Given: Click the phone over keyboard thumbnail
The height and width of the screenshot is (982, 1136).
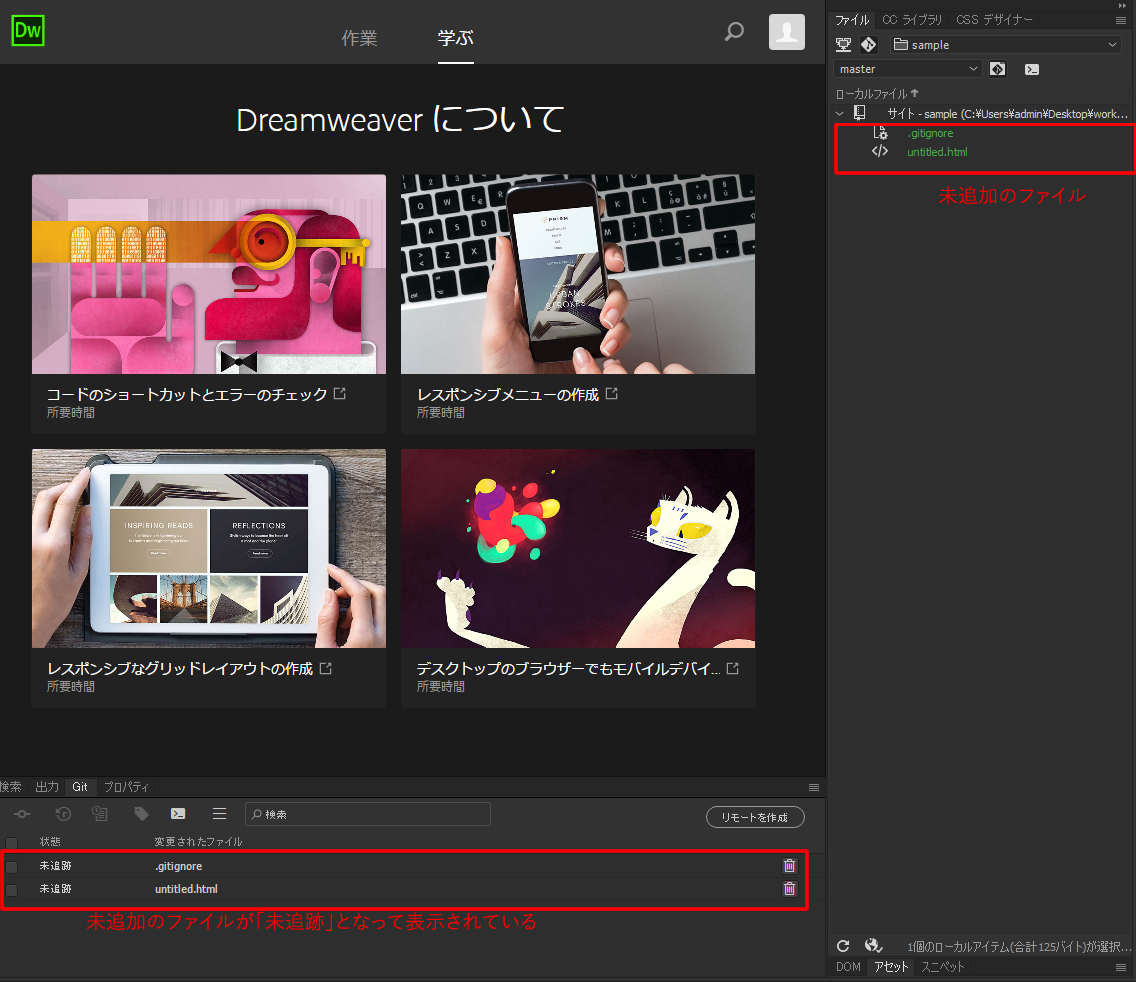Looking at the screenshot, I should (x=578, y=274).
